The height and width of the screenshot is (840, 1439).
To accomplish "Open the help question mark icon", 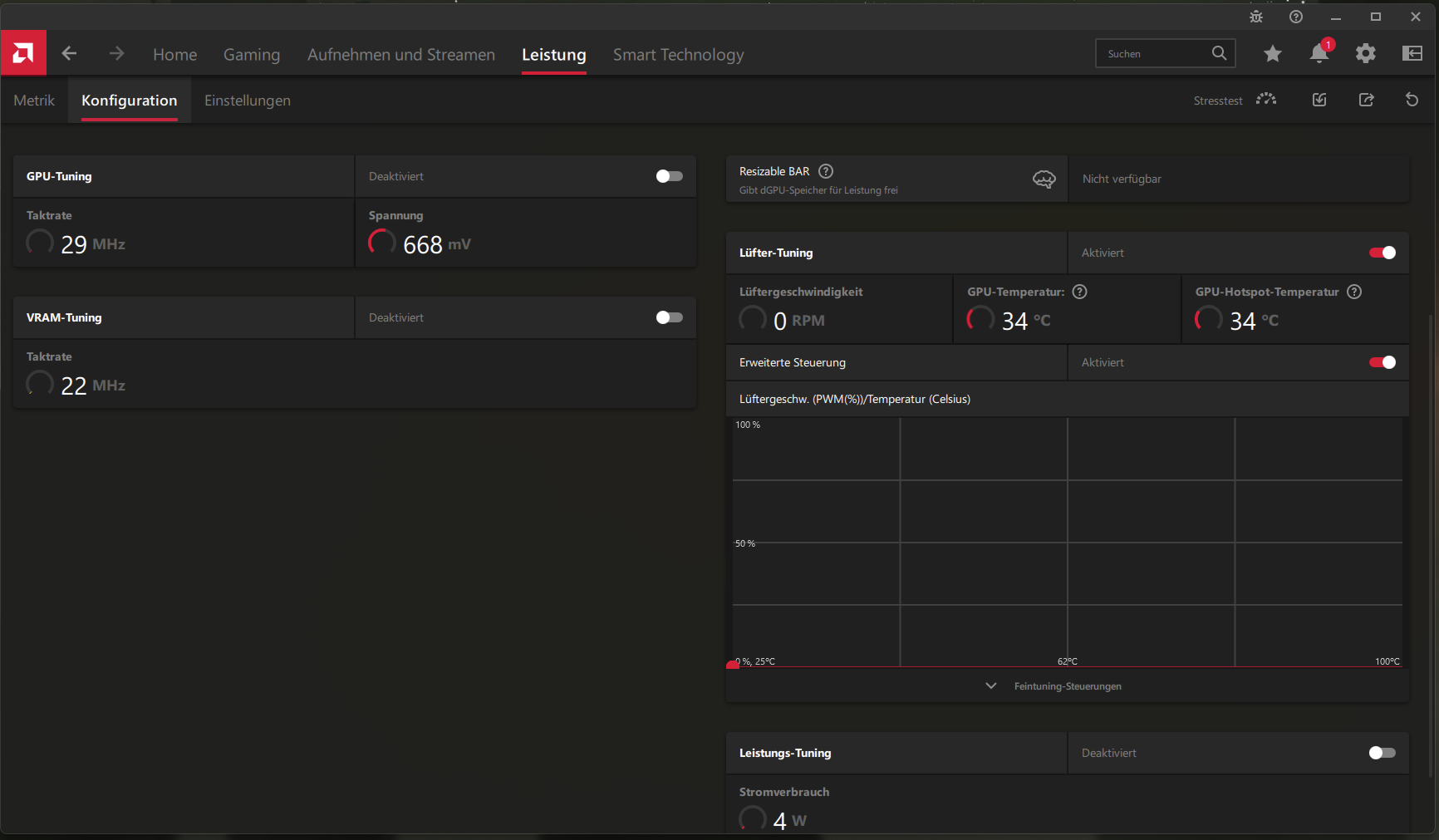I will coord(1296,17).
